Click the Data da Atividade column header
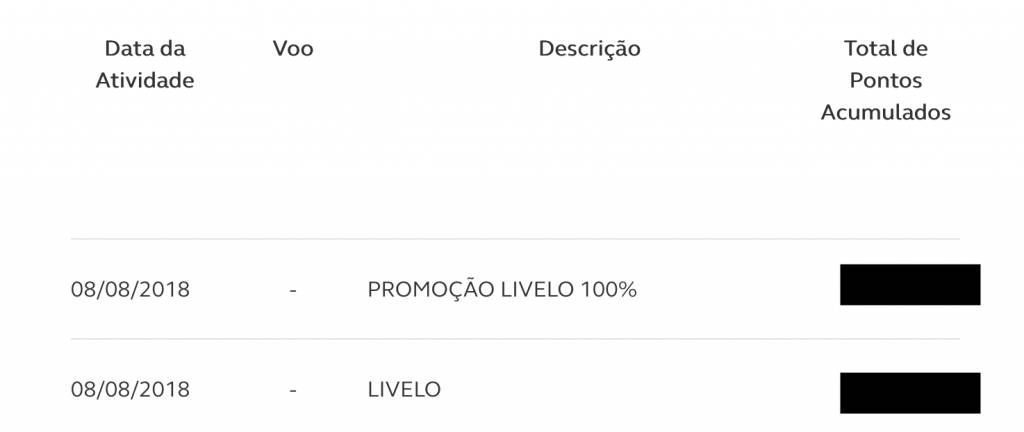The height and width of the screenshot is (432, 1024). click(145, 64)
